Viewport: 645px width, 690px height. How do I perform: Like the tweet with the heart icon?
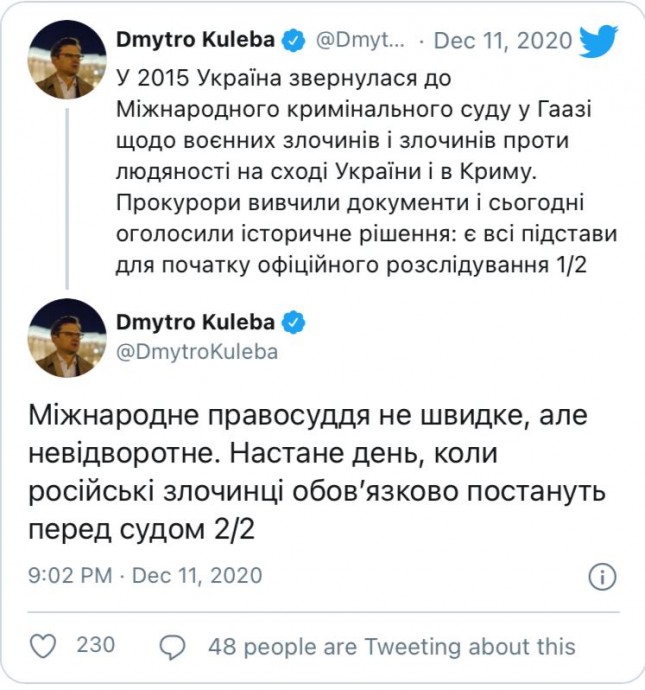point(43,646)
